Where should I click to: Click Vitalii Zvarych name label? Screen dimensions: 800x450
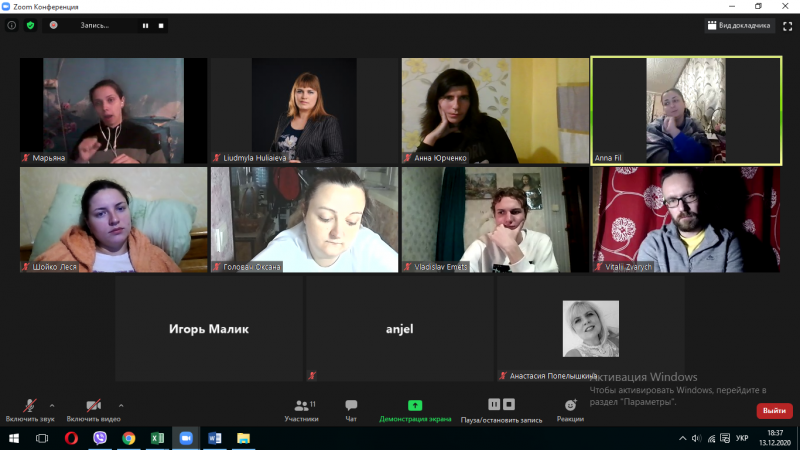click(x=628, y=267)
